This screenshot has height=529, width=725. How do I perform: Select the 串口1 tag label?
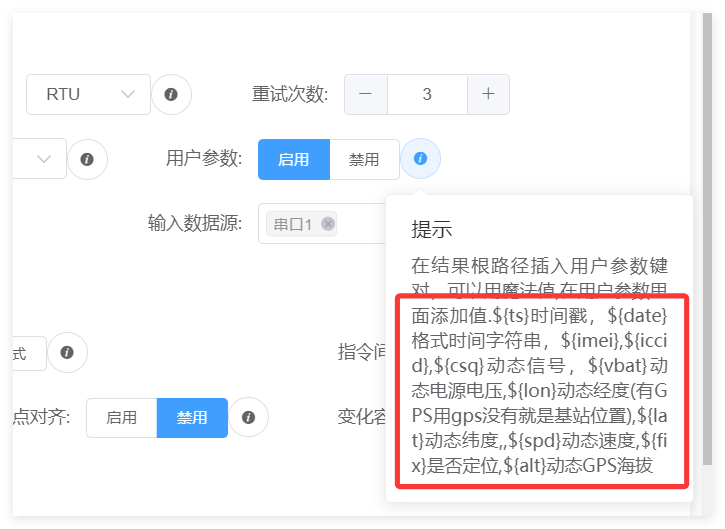[x=293, y=224]
